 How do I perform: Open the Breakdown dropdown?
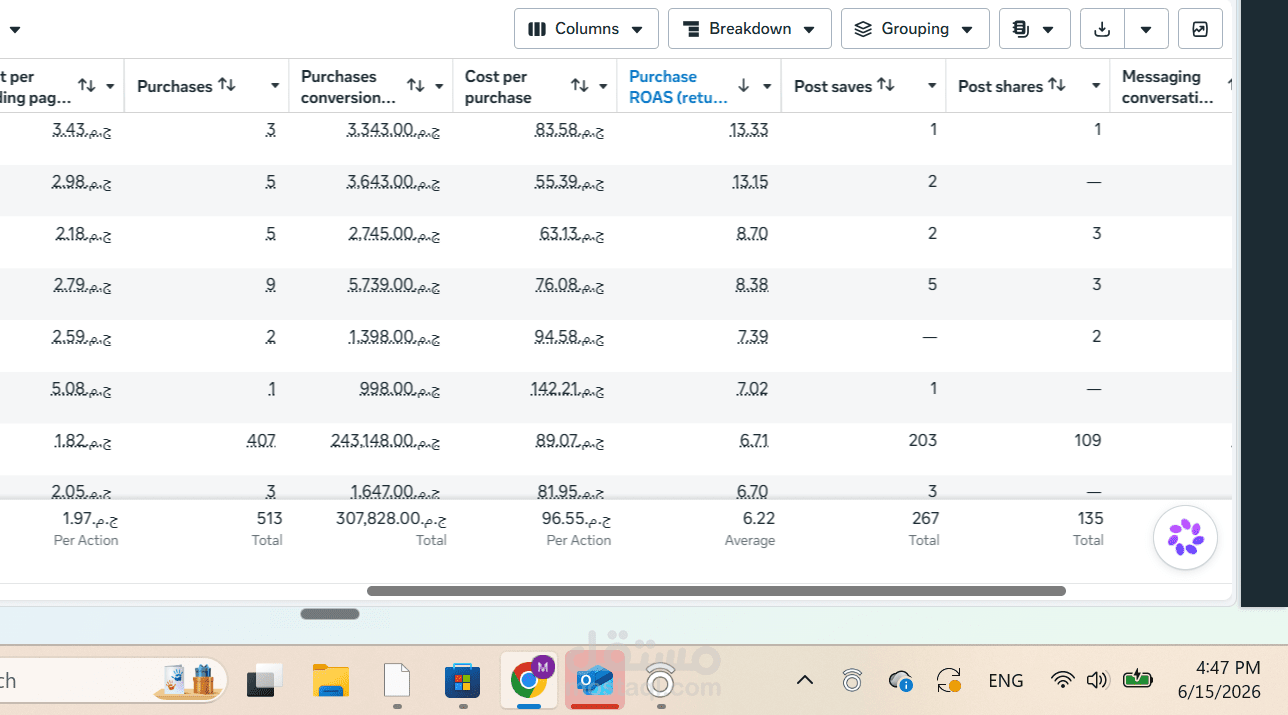[x=749, y=29]
